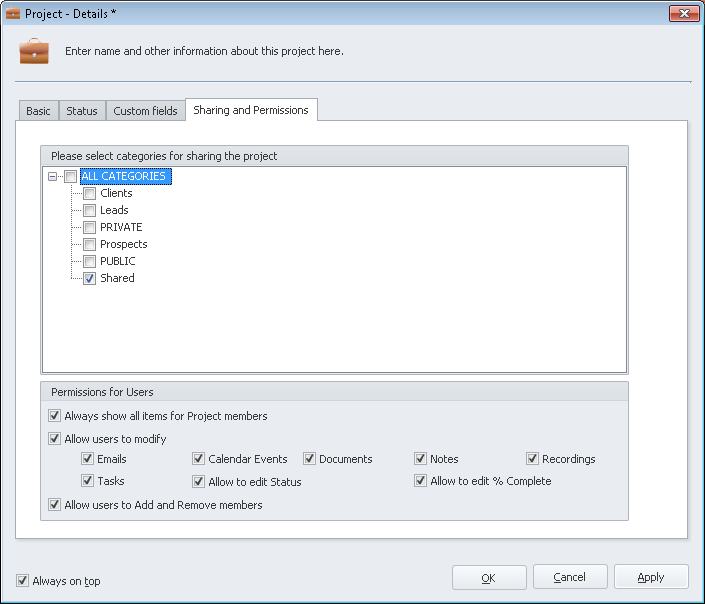Check the PRIVATE category box
Viewport: 705px width, 604px height.
[90, 228]
